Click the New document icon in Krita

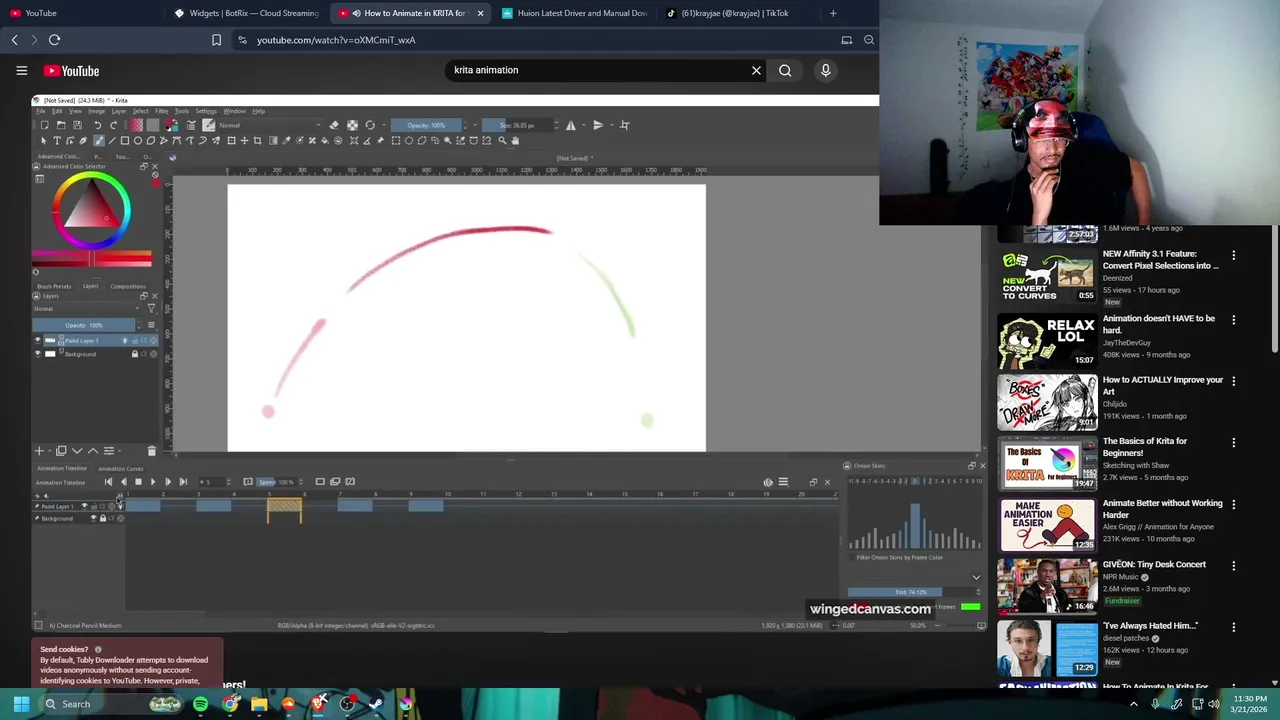(x=44, y=125)
